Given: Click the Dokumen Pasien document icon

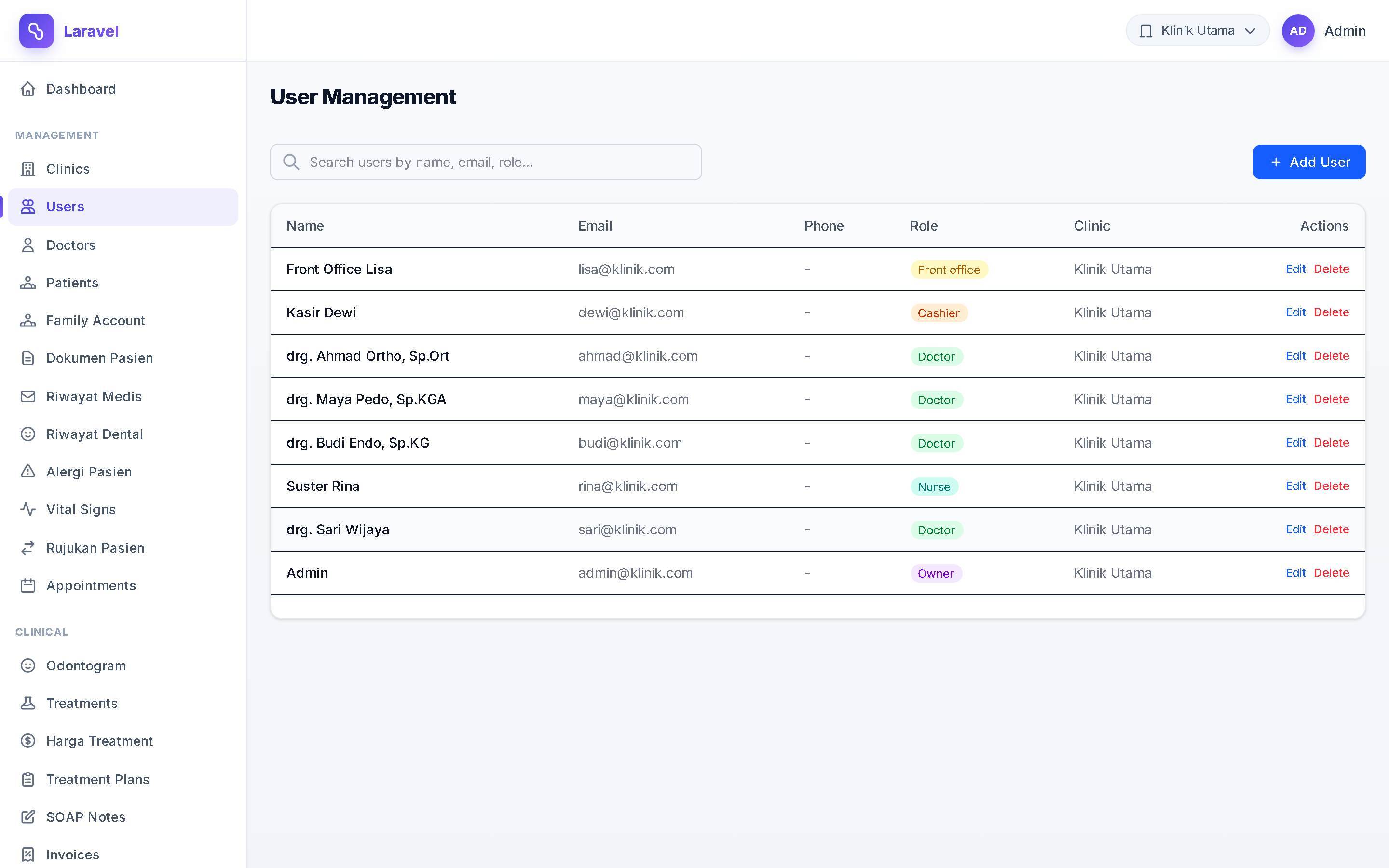Looking at the screenshot, I should click(28, 358).
